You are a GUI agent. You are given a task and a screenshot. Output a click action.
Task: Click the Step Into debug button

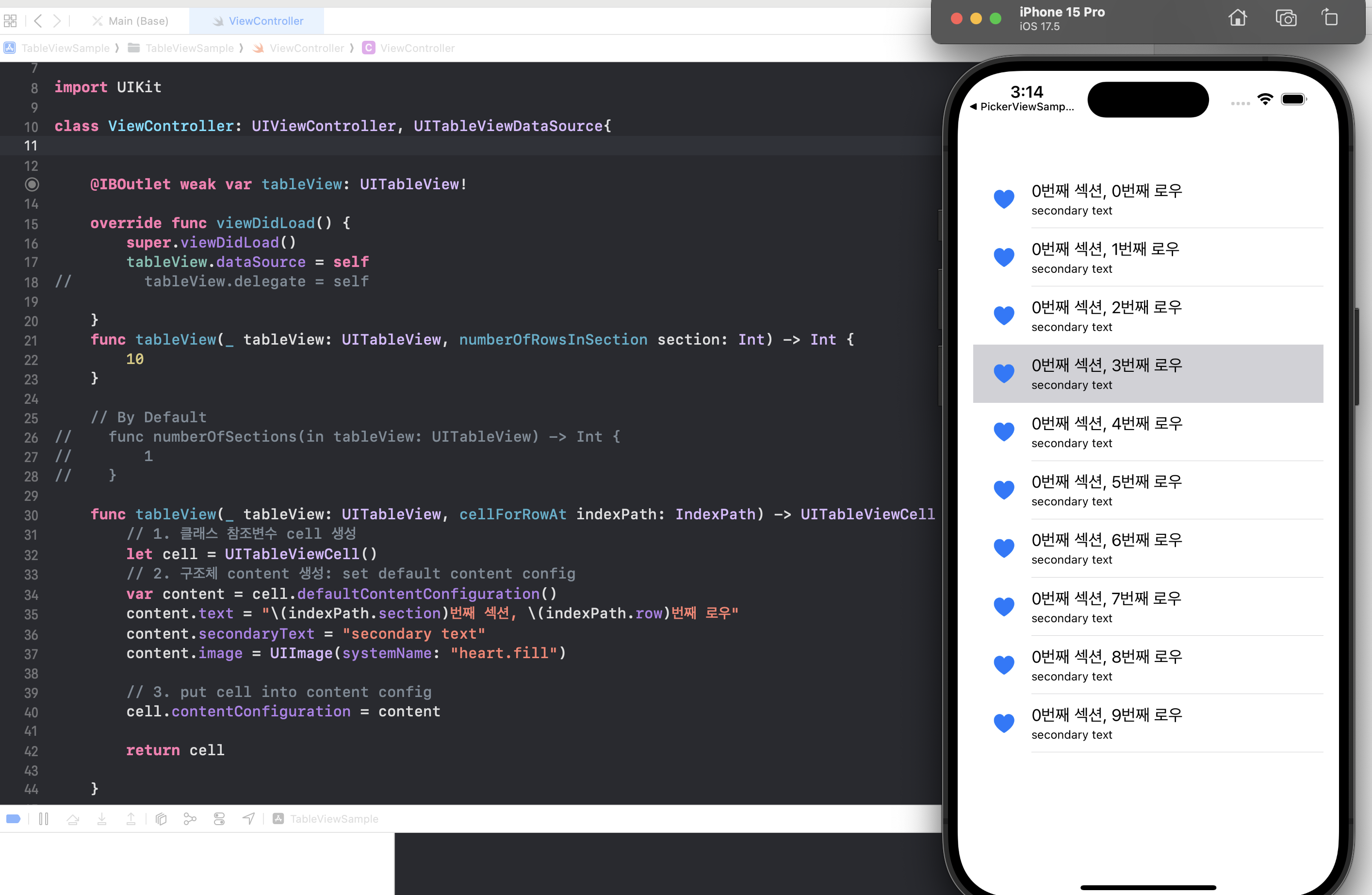[101, 819]
